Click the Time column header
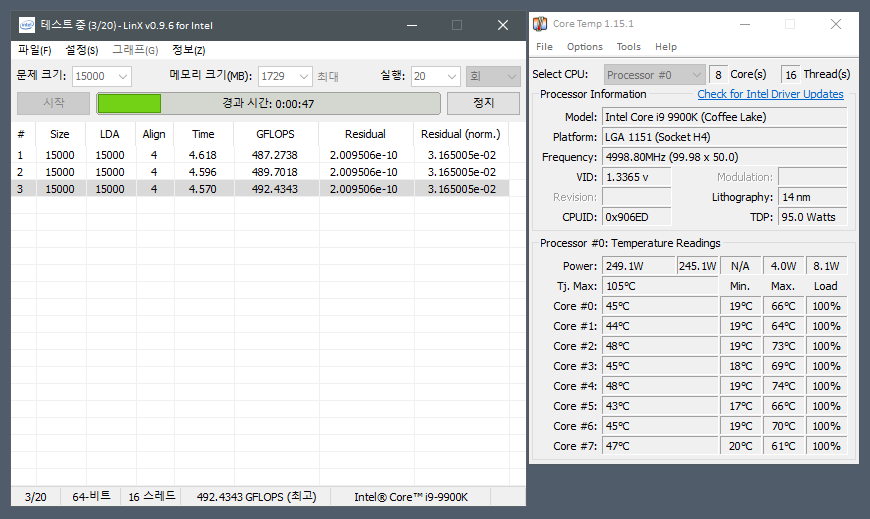Image resolution: width=870 pixels, height=519 pixels. tap(203, 134)
